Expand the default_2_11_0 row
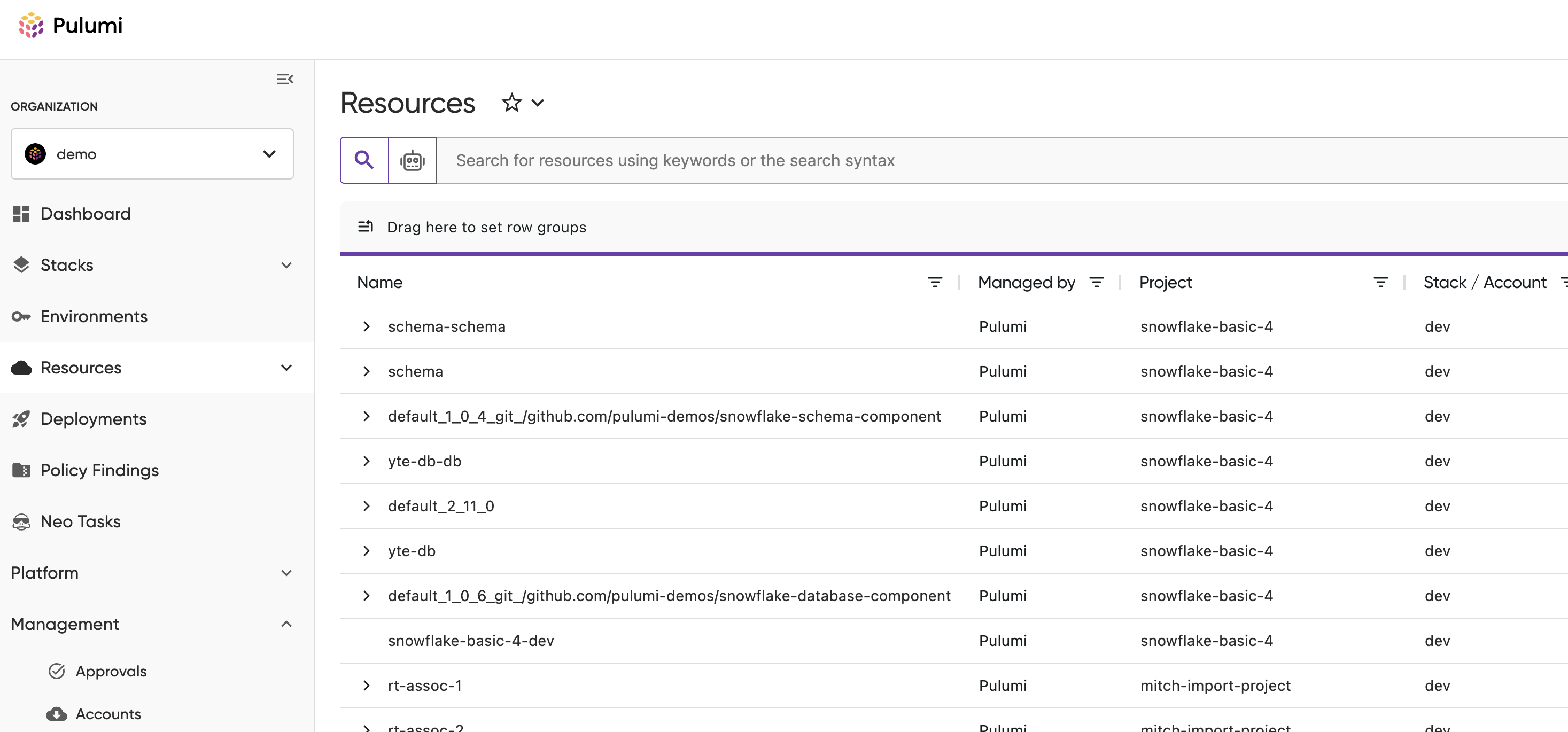1568x732 pixels. click(x=367, y=506)
